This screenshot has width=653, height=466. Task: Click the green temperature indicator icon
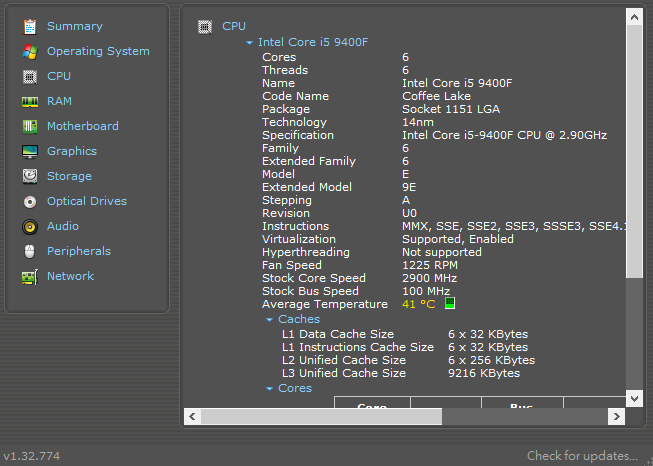click(x=450, y=303)
